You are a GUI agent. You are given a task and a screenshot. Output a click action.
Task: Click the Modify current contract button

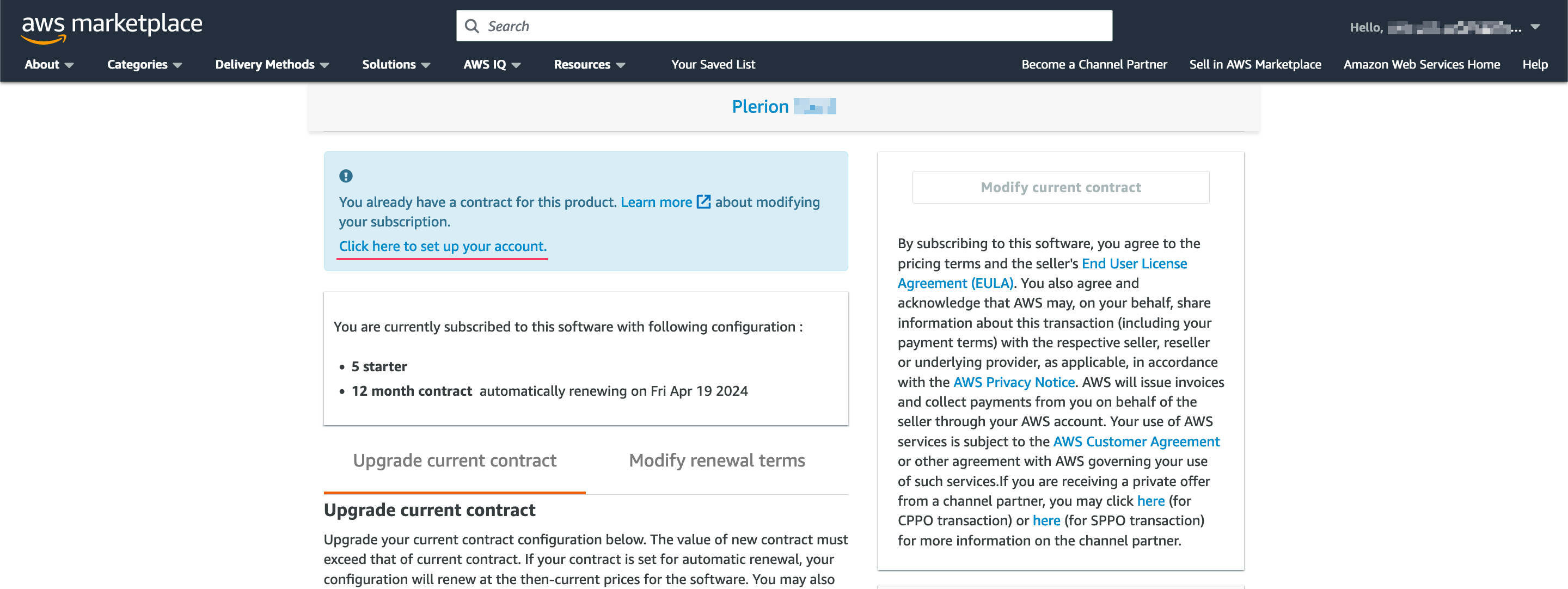(x=1061, y=187)
